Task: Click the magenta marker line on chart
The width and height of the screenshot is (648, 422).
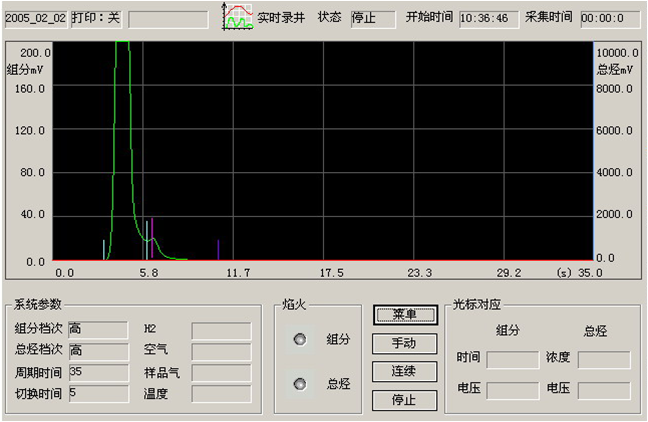Action: click(152, 238)
